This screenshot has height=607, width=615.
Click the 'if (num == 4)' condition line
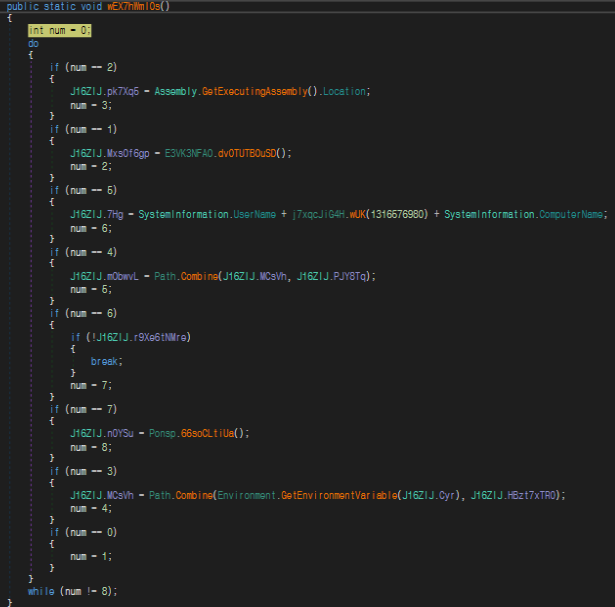click(x=83, y=252)
